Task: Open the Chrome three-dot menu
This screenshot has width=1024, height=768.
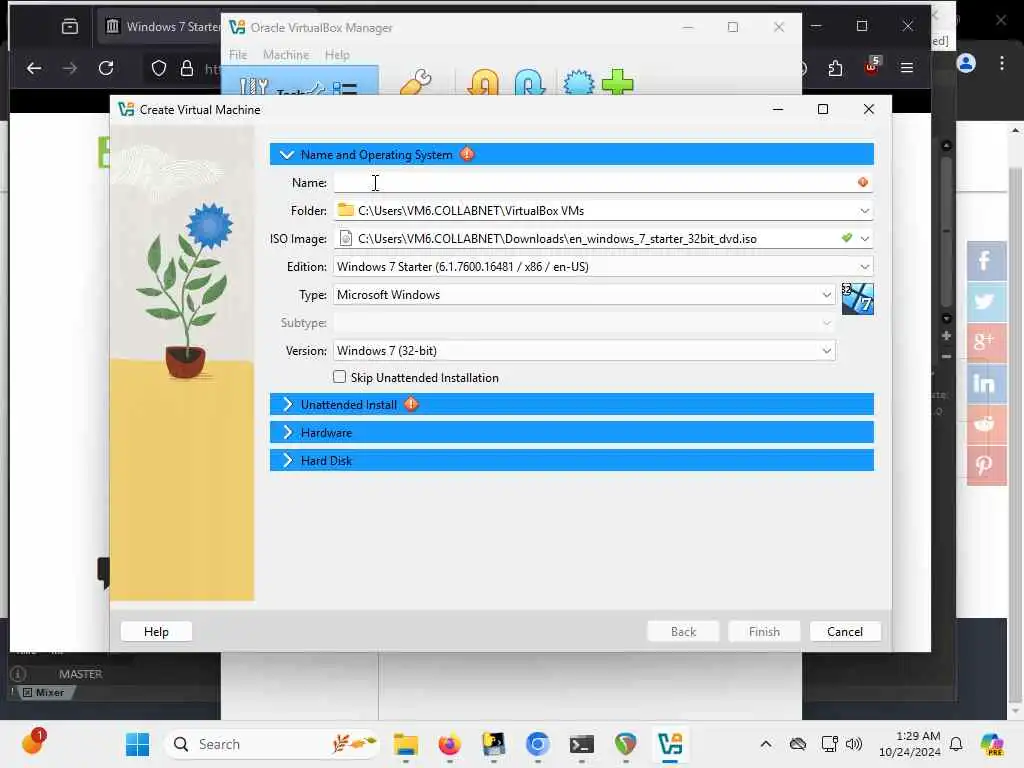Action: [1002, 63]
